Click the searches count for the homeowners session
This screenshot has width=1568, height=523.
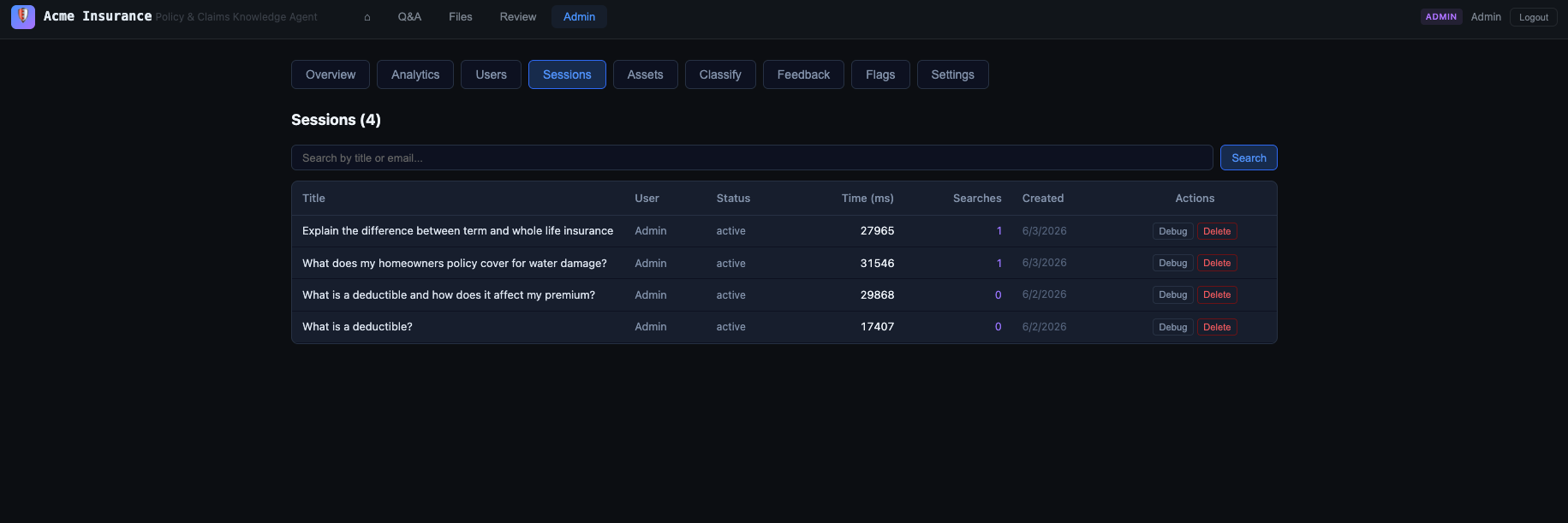pos(999,263)
